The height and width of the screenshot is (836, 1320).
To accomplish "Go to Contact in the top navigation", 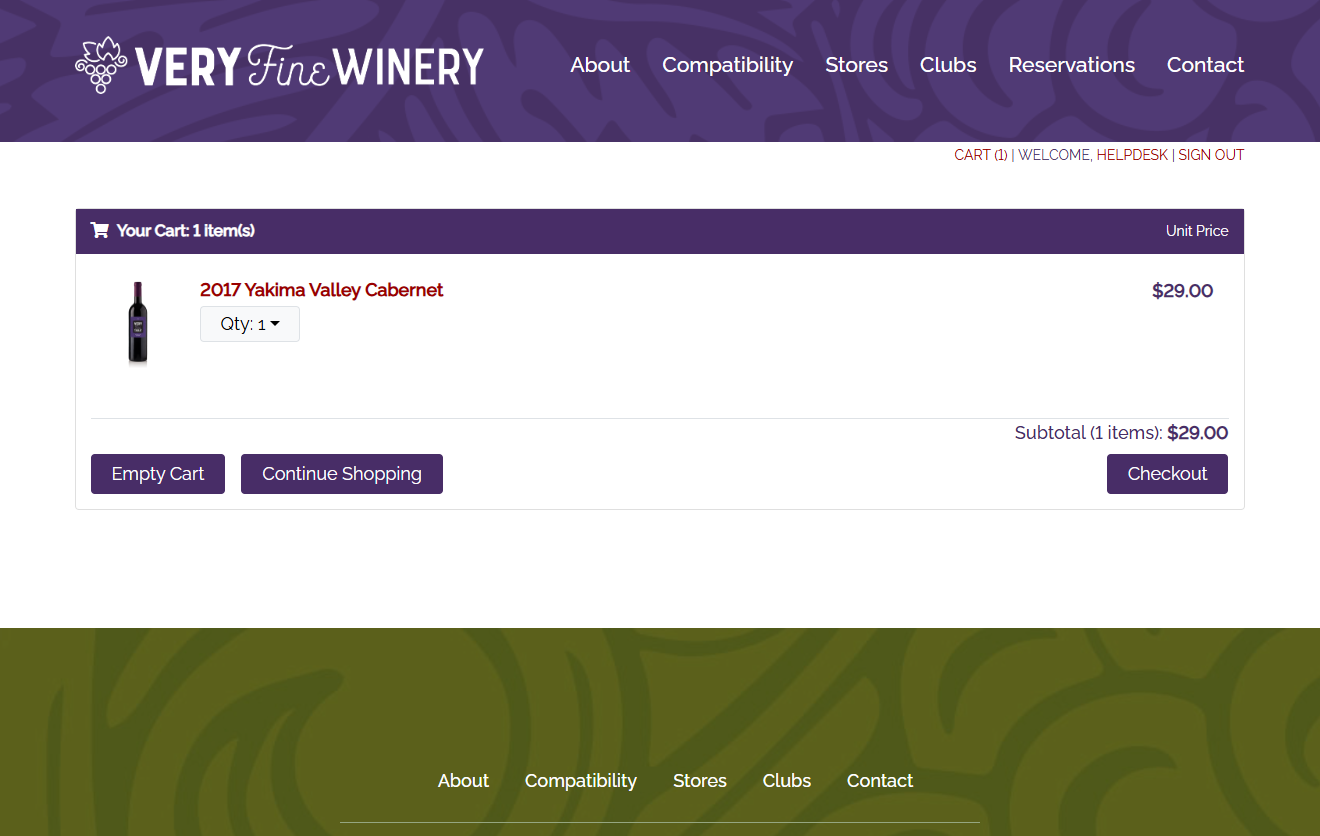I will tap(1205, 65).
